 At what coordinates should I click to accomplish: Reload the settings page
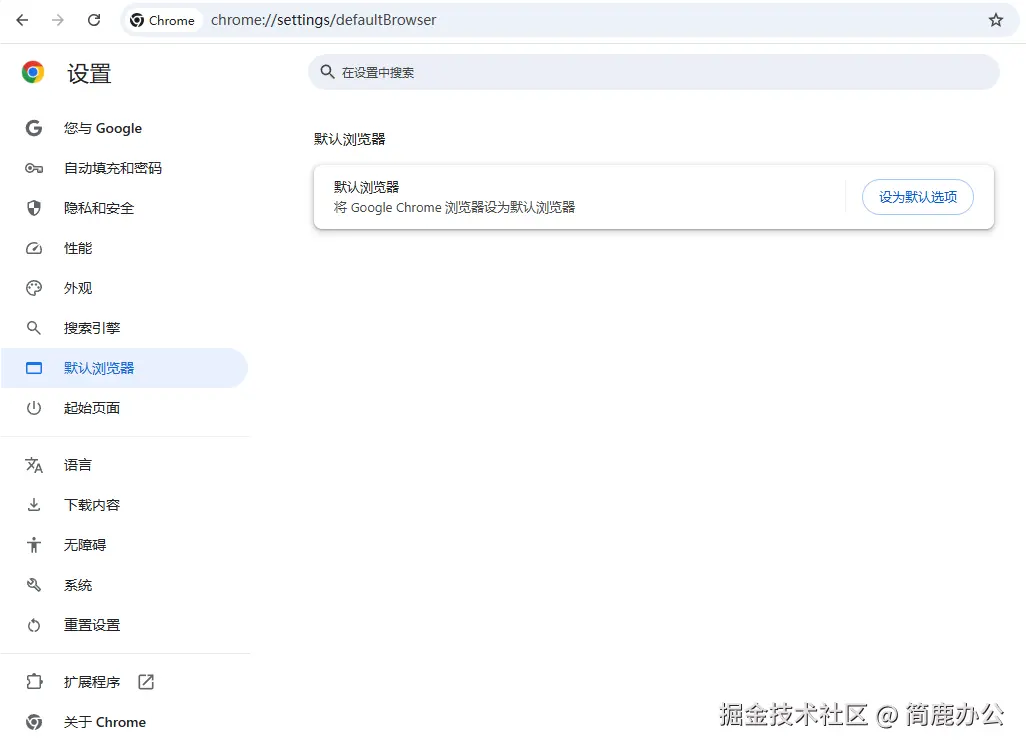pos(94,19)
